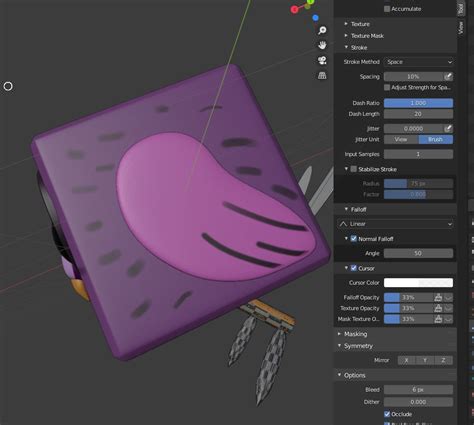Image resolution: width=474 pixels, height=425 pixels.
Task: Toggle pen pressure icon beside Jitter
Action: (448, 128)
